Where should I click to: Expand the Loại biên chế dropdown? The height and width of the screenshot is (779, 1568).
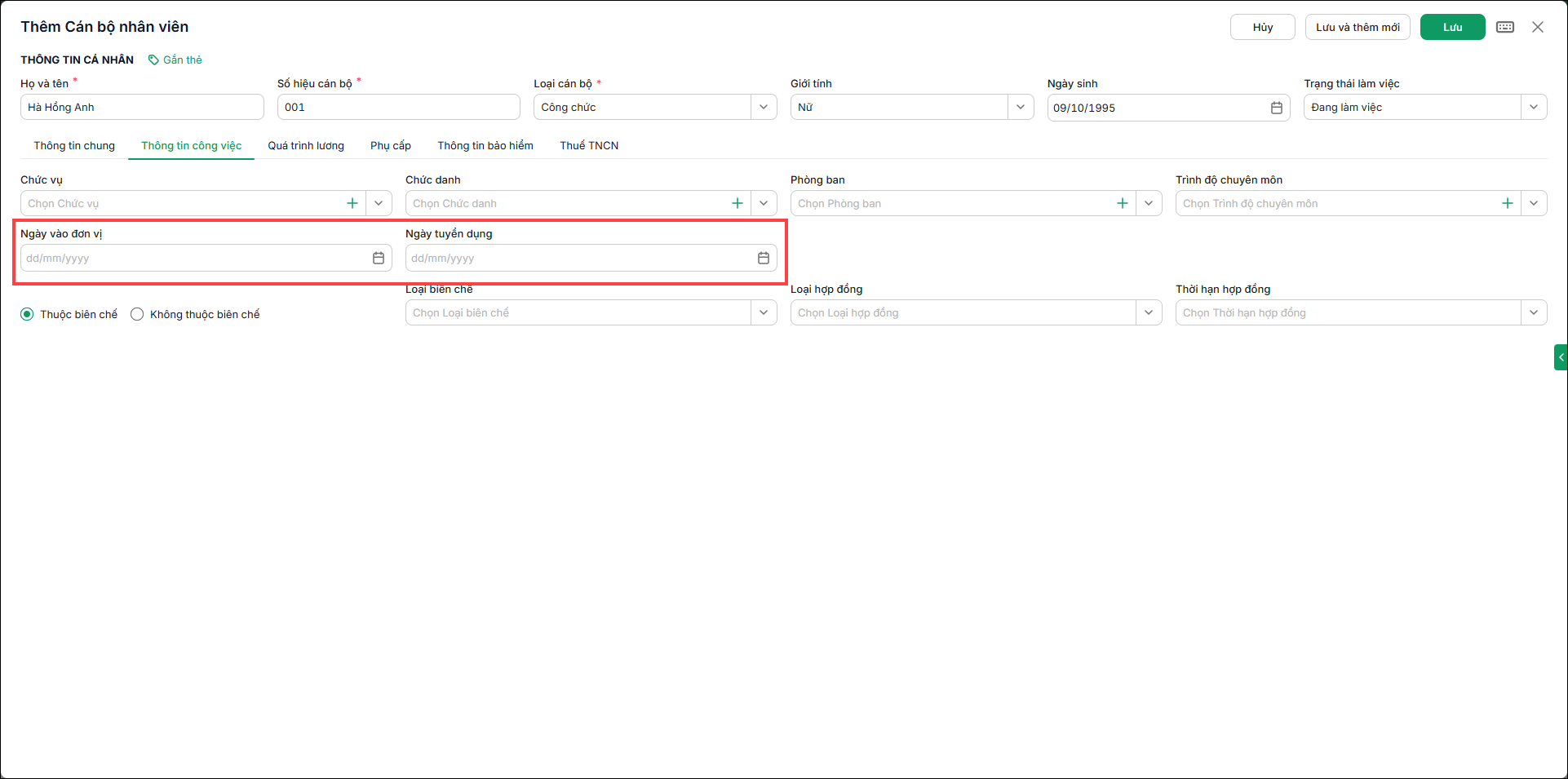pos(764,312)
